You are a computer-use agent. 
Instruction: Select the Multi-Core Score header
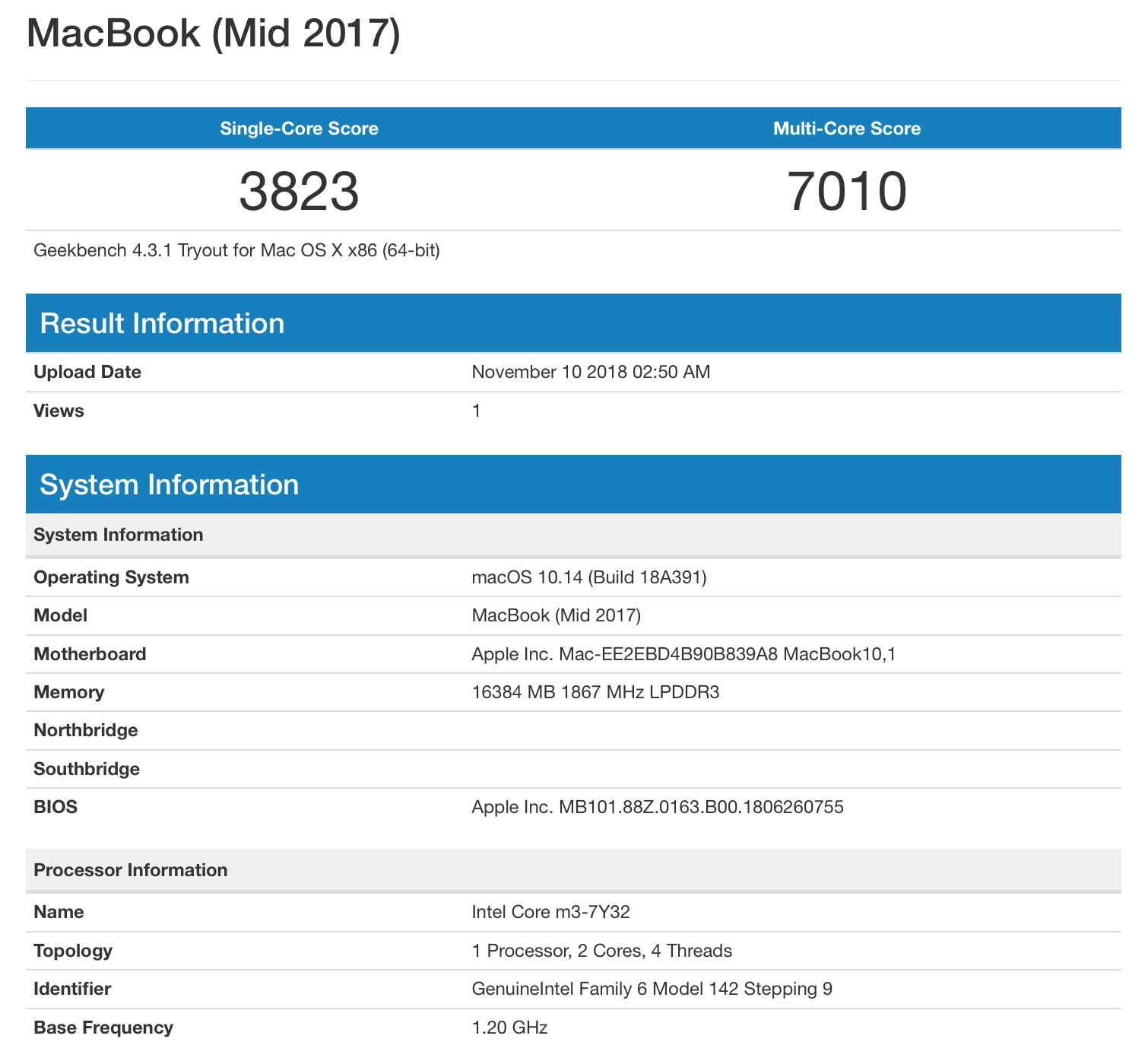click(x=847, y=129)
